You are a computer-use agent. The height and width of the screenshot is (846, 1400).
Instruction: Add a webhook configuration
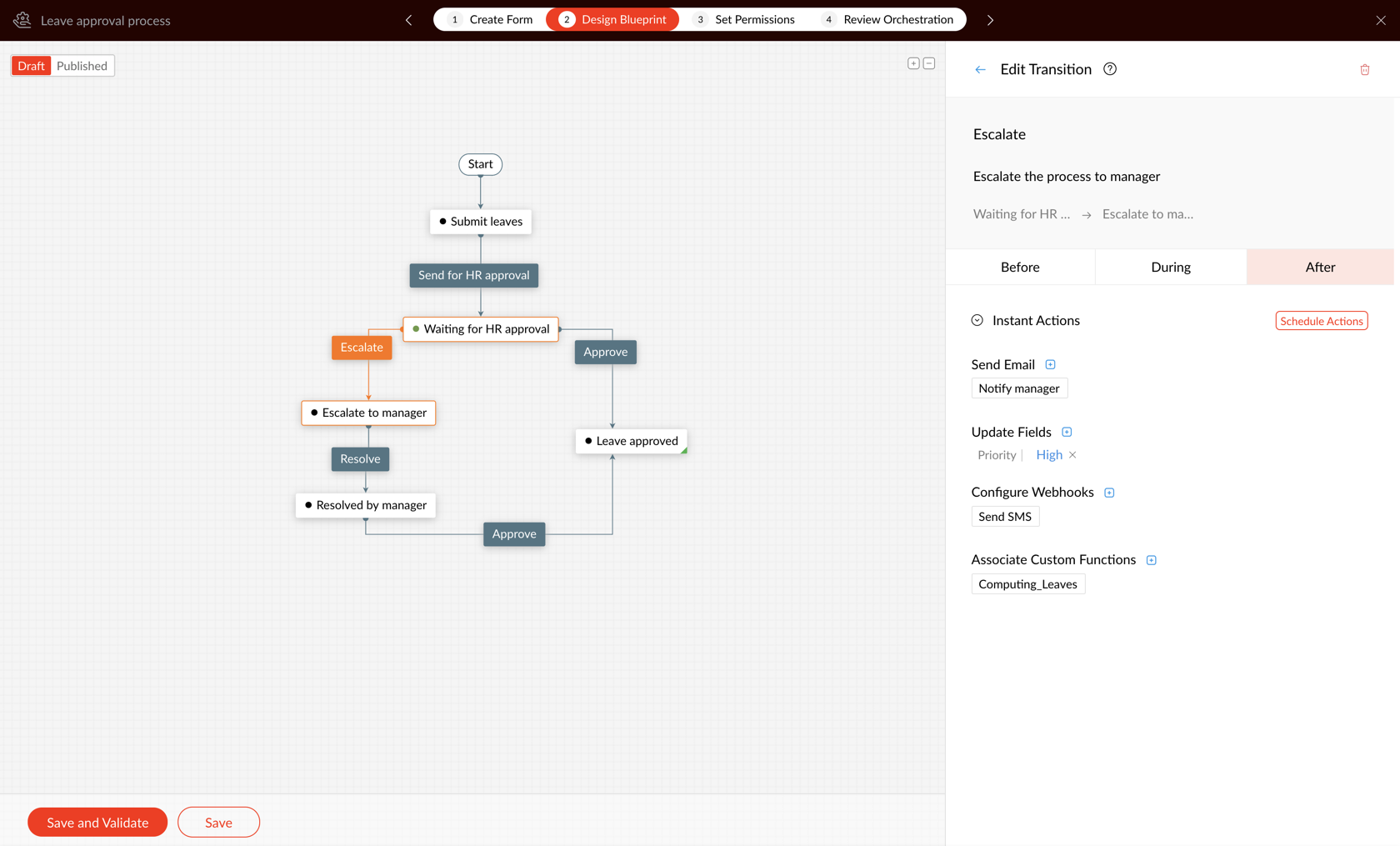[1109, 493]
